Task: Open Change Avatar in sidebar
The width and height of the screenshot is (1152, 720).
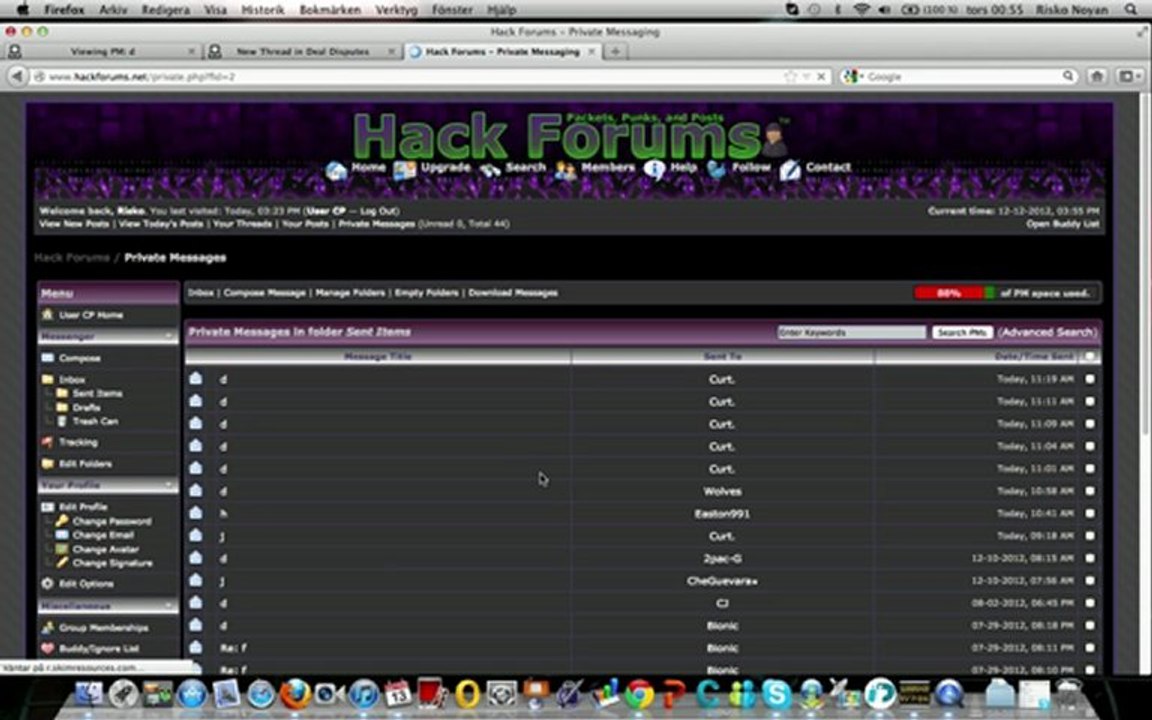Action: coord(105,550)
